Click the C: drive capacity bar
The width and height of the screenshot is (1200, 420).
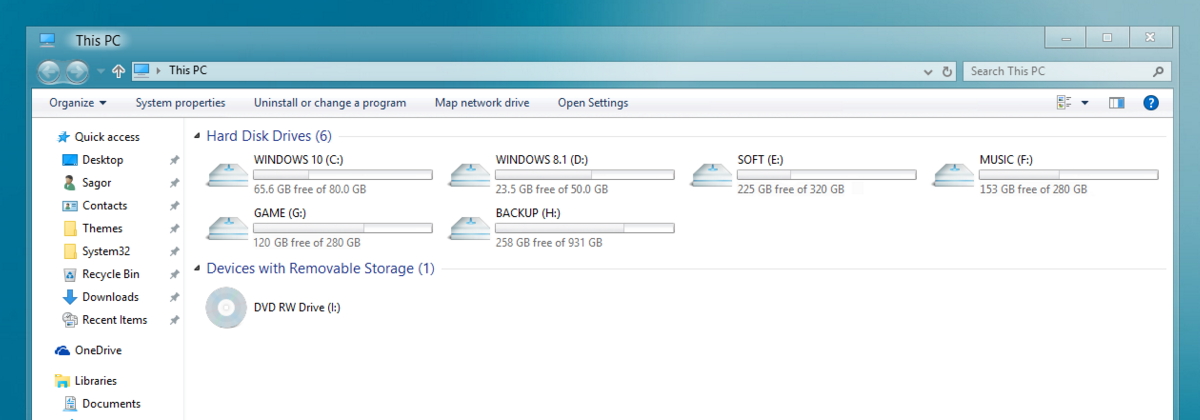342,175
